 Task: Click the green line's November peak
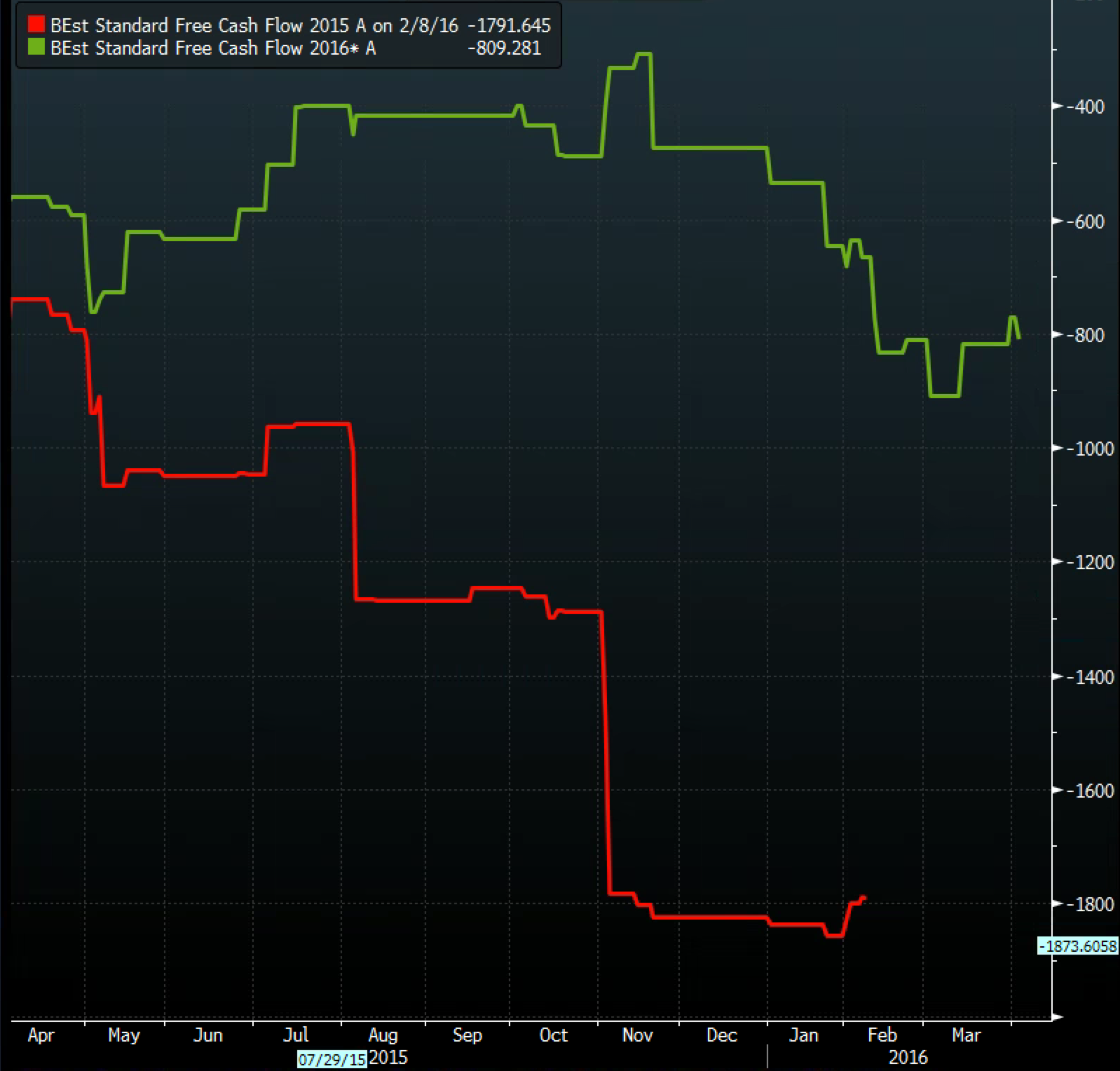coord(643,54)
